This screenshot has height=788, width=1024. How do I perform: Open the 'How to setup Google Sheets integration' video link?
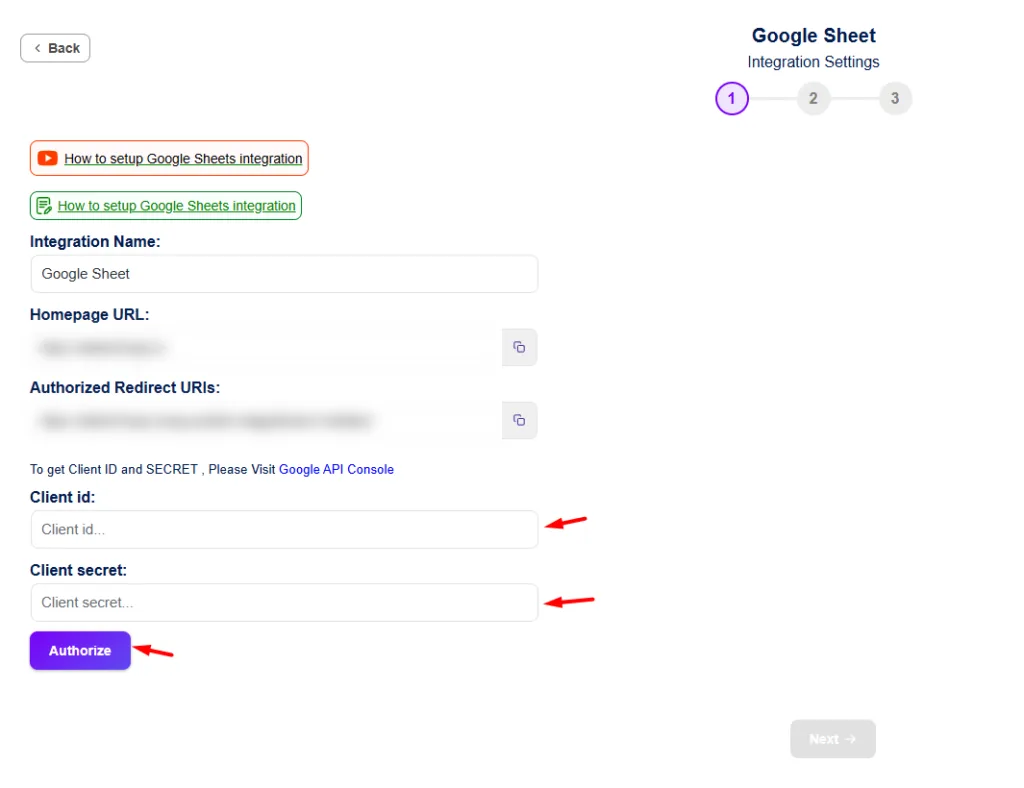[x=181, y=158]
